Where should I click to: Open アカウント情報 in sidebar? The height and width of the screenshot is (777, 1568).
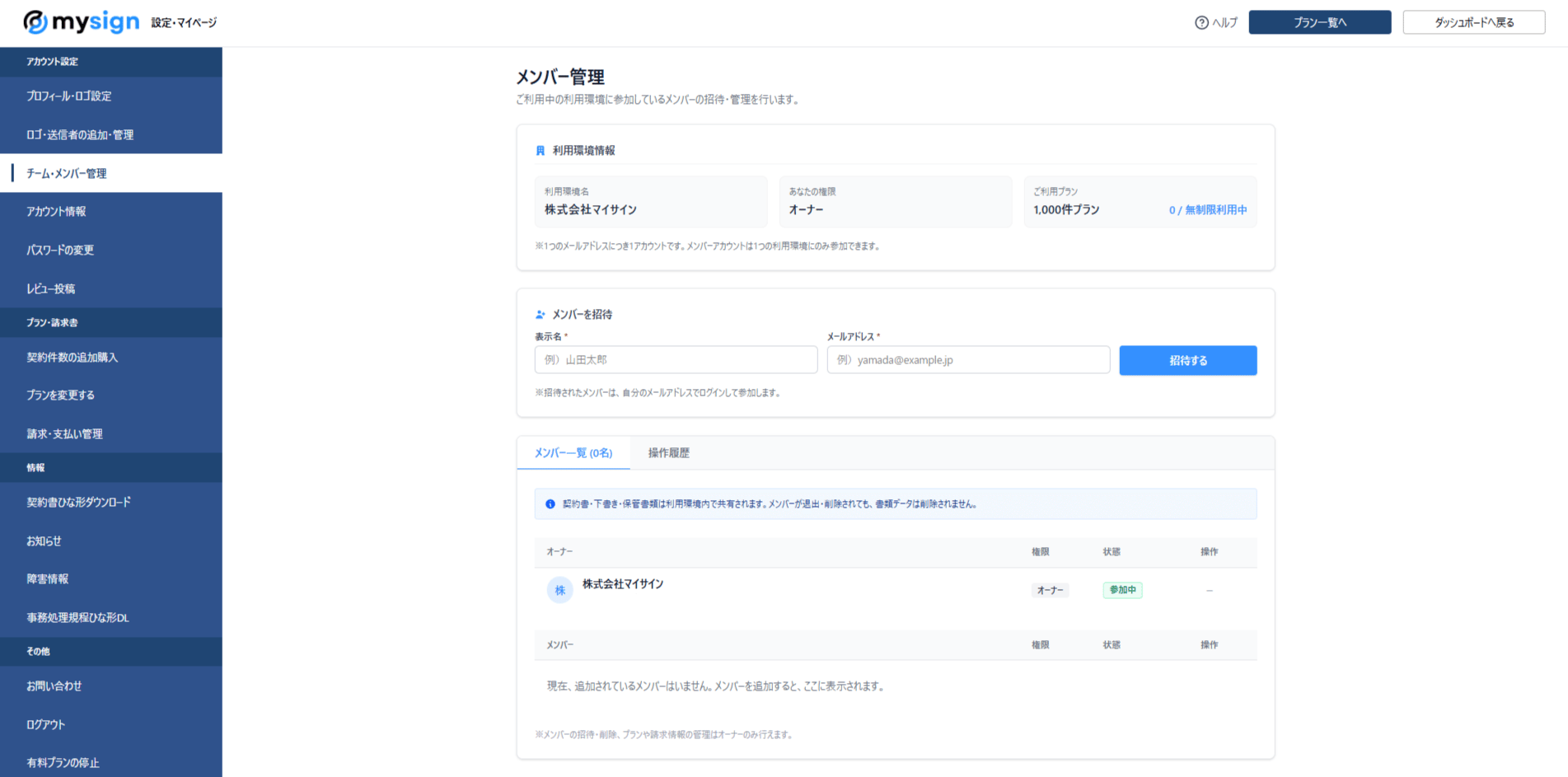[111, 212]
